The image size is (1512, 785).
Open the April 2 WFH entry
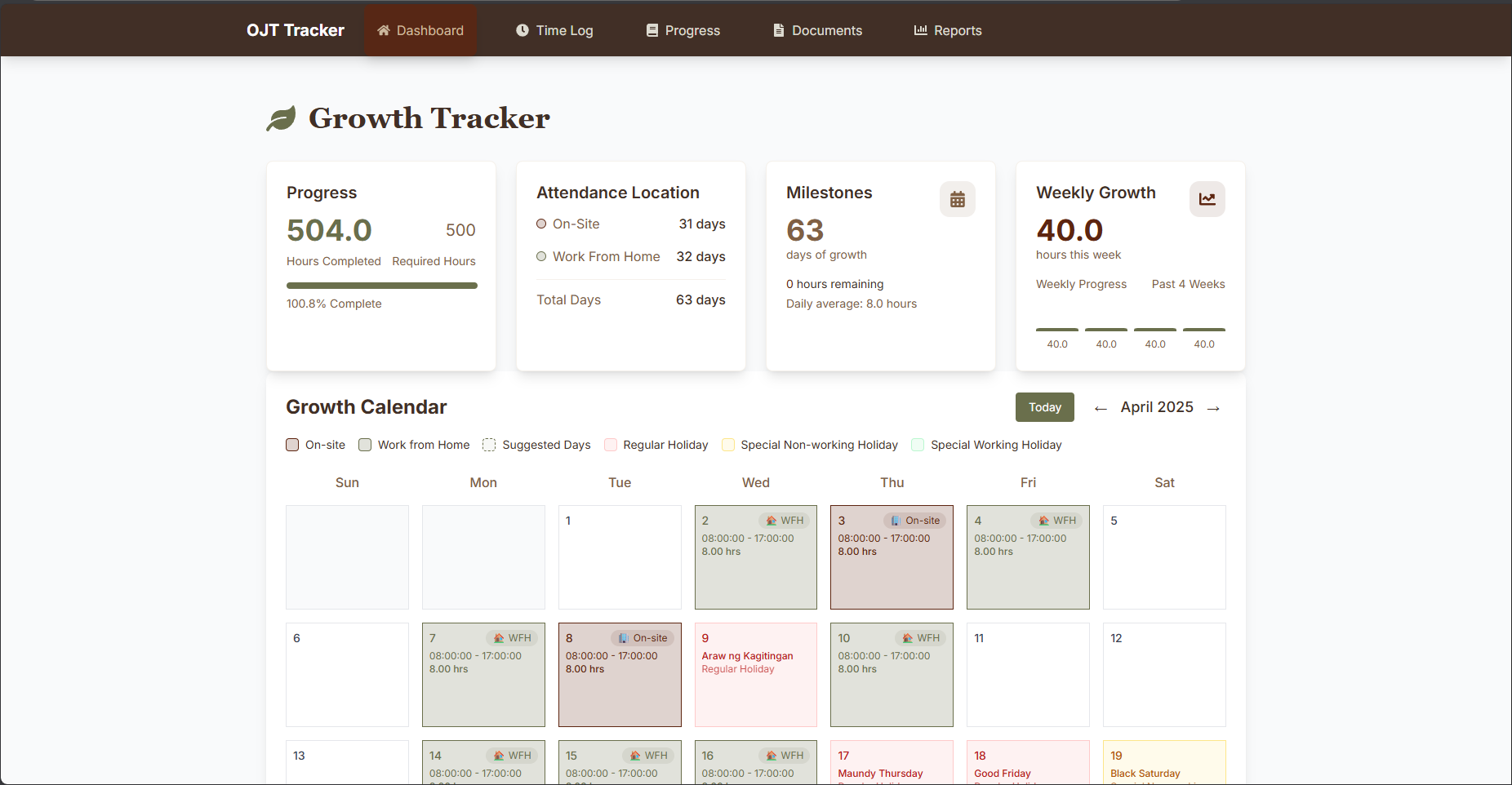point(756,557)
